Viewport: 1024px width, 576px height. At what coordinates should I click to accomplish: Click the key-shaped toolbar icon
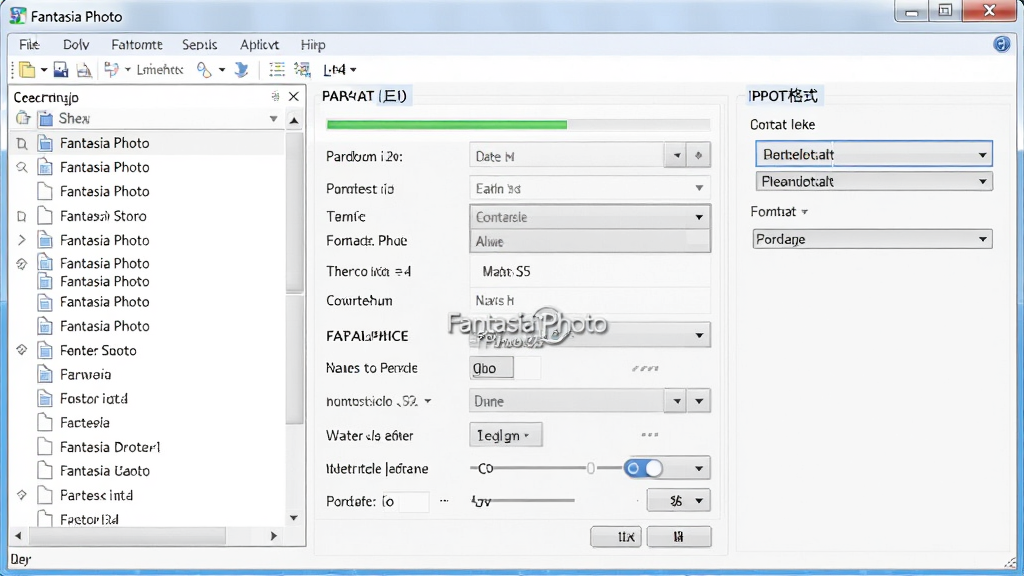point(204,69)
